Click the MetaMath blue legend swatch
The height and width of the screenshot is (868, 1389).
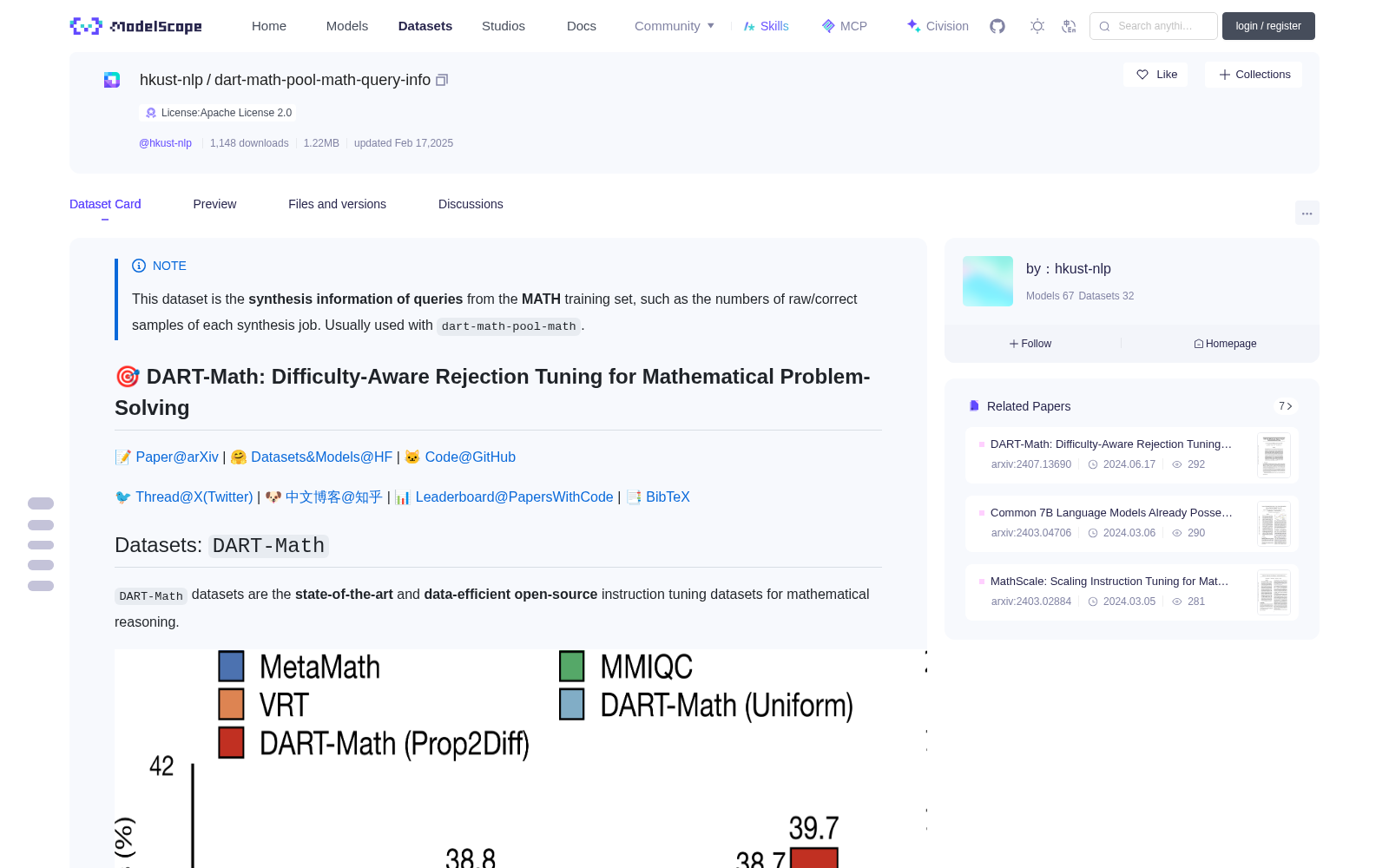tap(231, 666)
